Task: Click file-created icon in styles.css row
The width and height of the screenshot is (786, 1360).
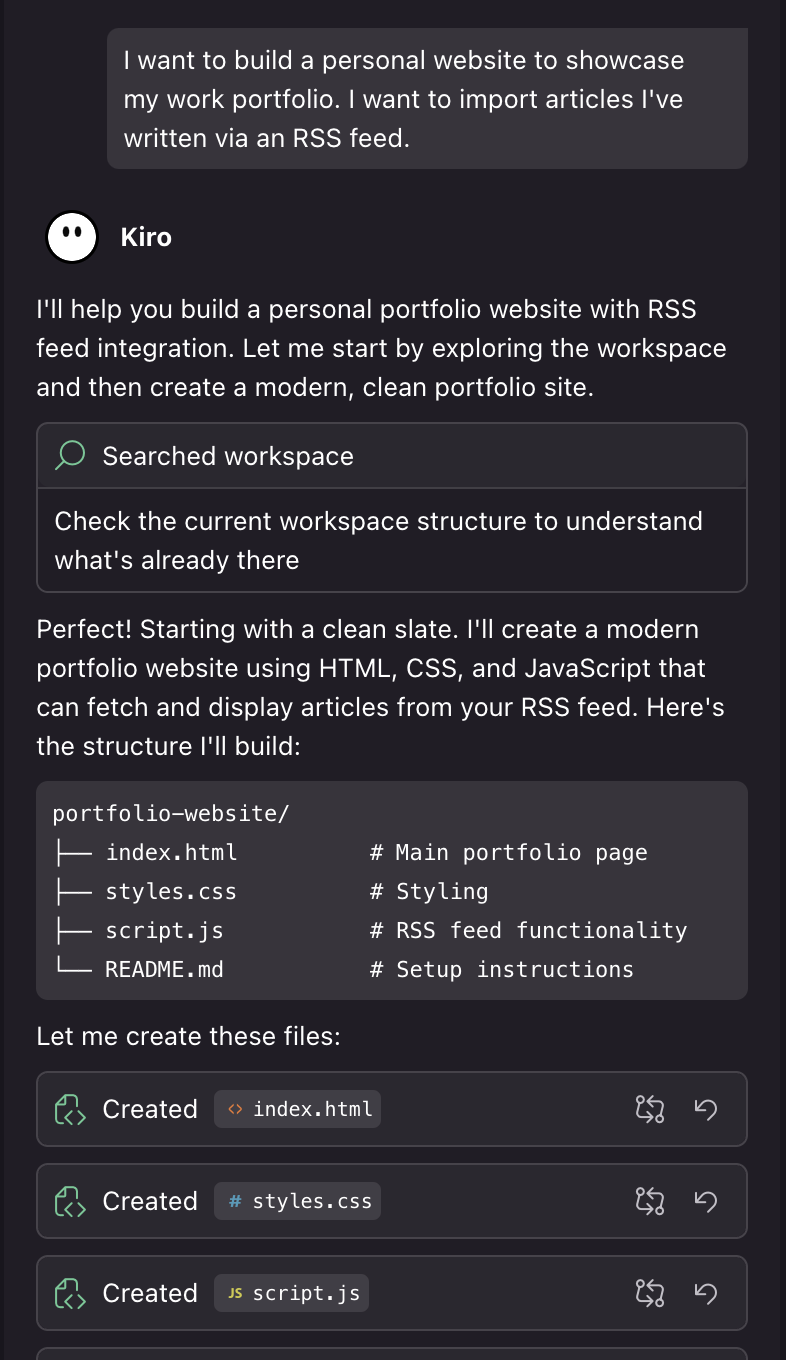Action: [69, 1201]
